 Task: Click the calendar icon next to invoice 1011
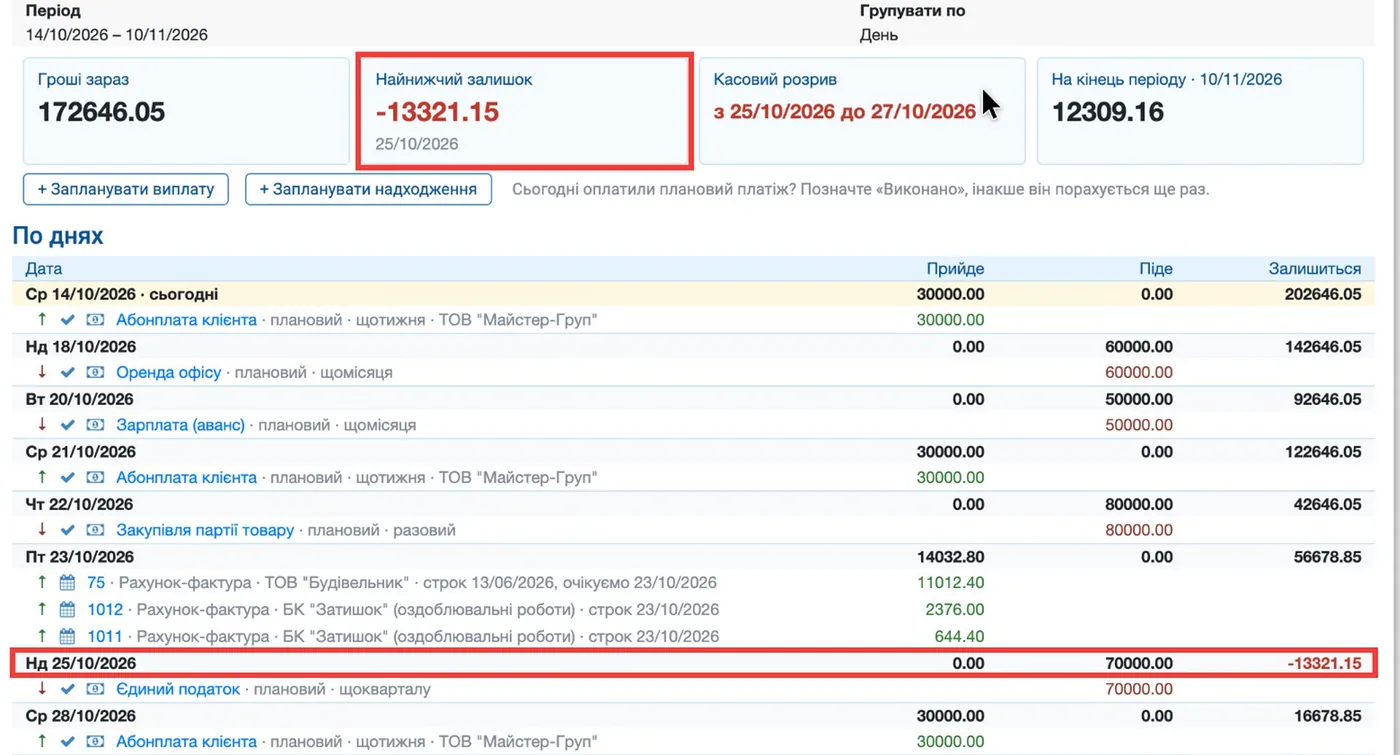[68, 636]
